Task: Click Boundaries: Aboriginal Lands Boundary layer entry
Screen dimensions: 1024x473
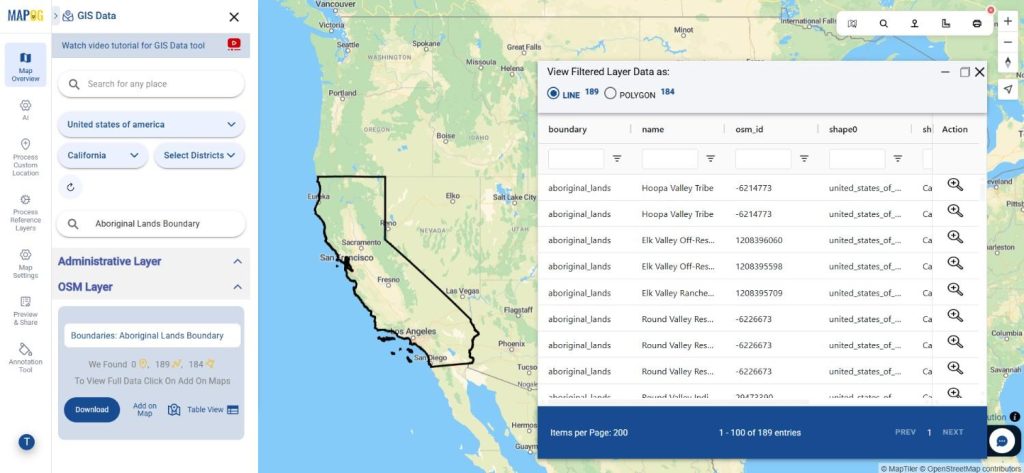Action: coord(152,335)
